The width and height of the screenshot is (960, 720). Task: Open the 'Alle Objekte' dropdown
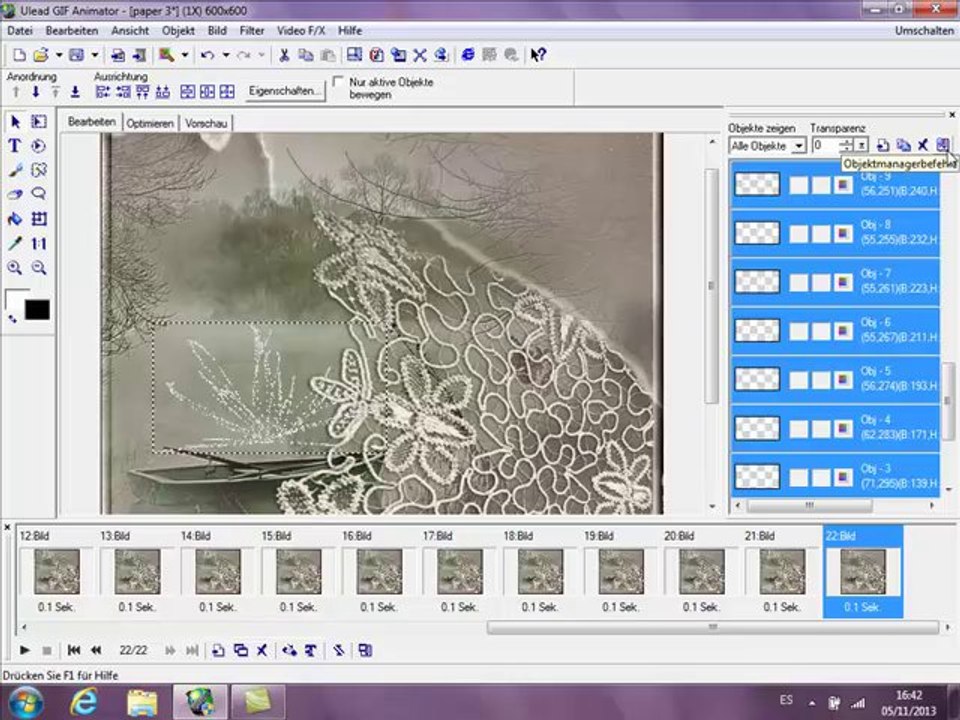coord(767,146)
